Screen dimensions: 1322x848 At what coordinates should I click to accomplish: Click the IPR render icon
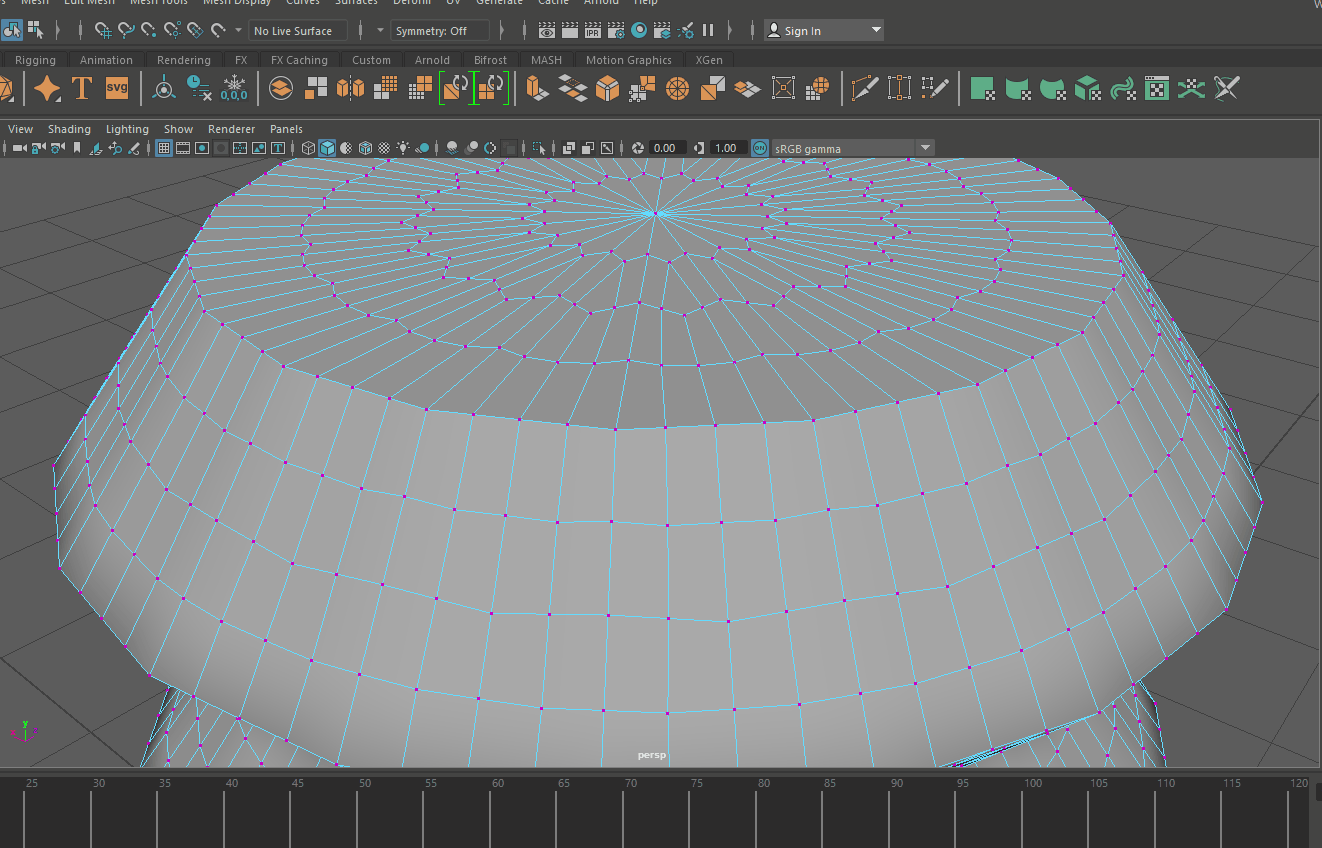click(x=593, y=31)
